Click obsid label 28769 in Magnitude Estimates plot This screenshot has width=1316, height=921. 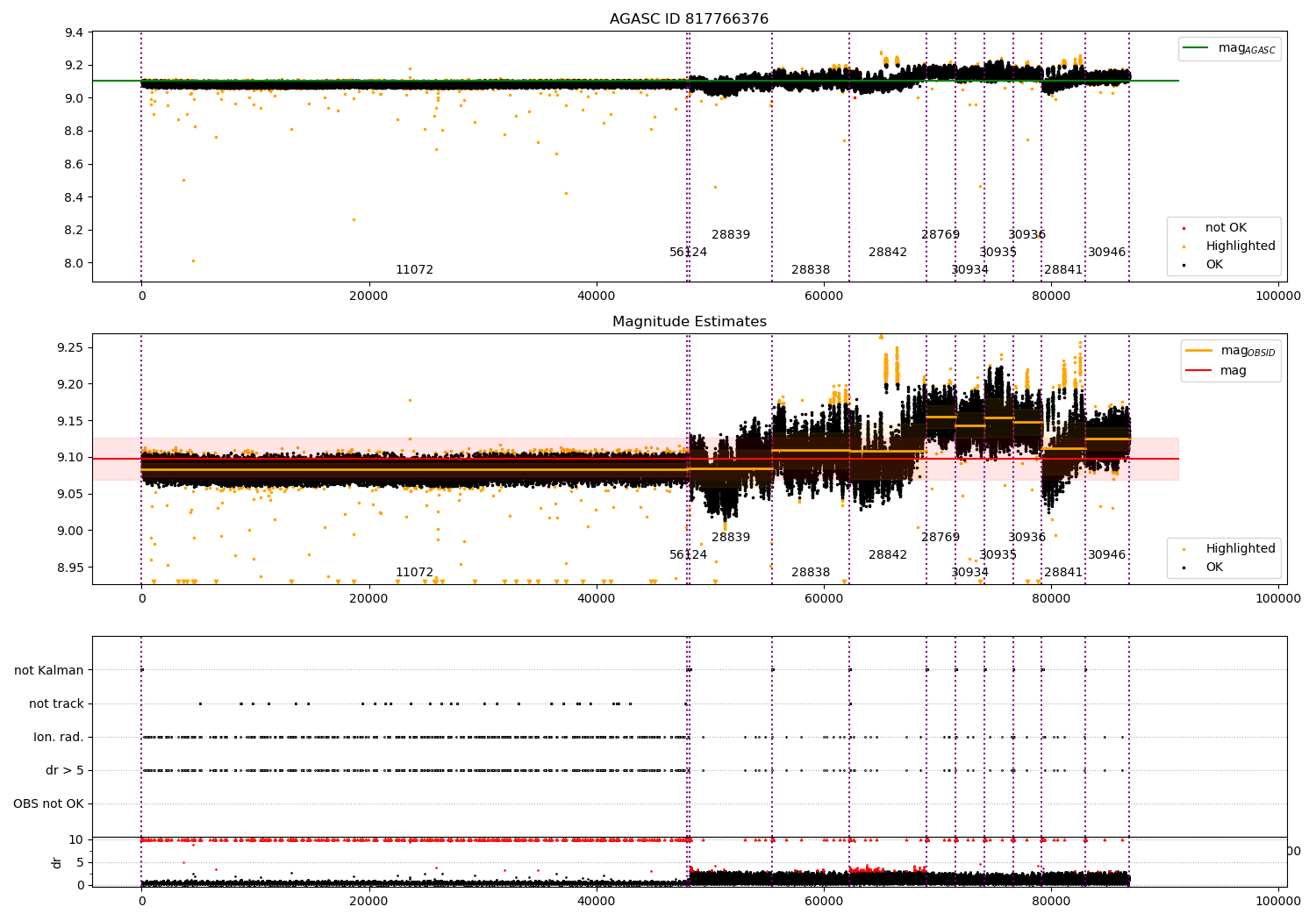click(941, 538)
